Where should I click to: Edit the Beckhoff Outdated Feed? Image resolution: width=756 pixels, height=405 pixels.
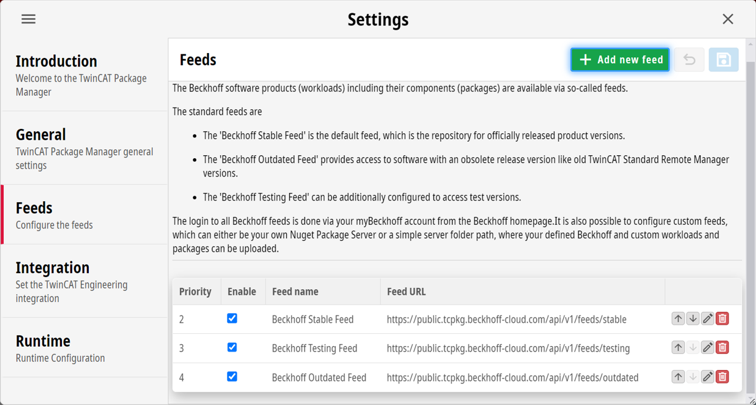point(707,377)
